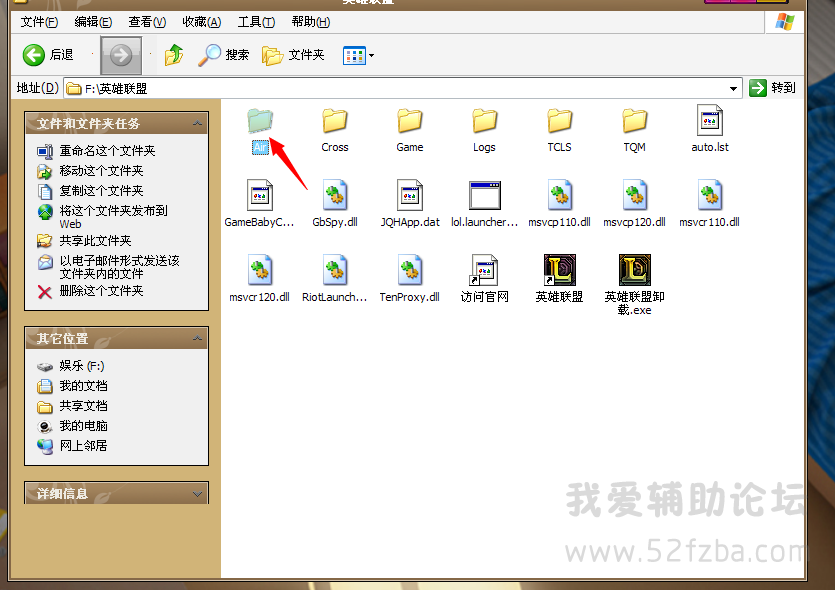Open the 帮助(H) menu
Image resolution: width=835 pixels, height=590 pixels.
(310, 22)
